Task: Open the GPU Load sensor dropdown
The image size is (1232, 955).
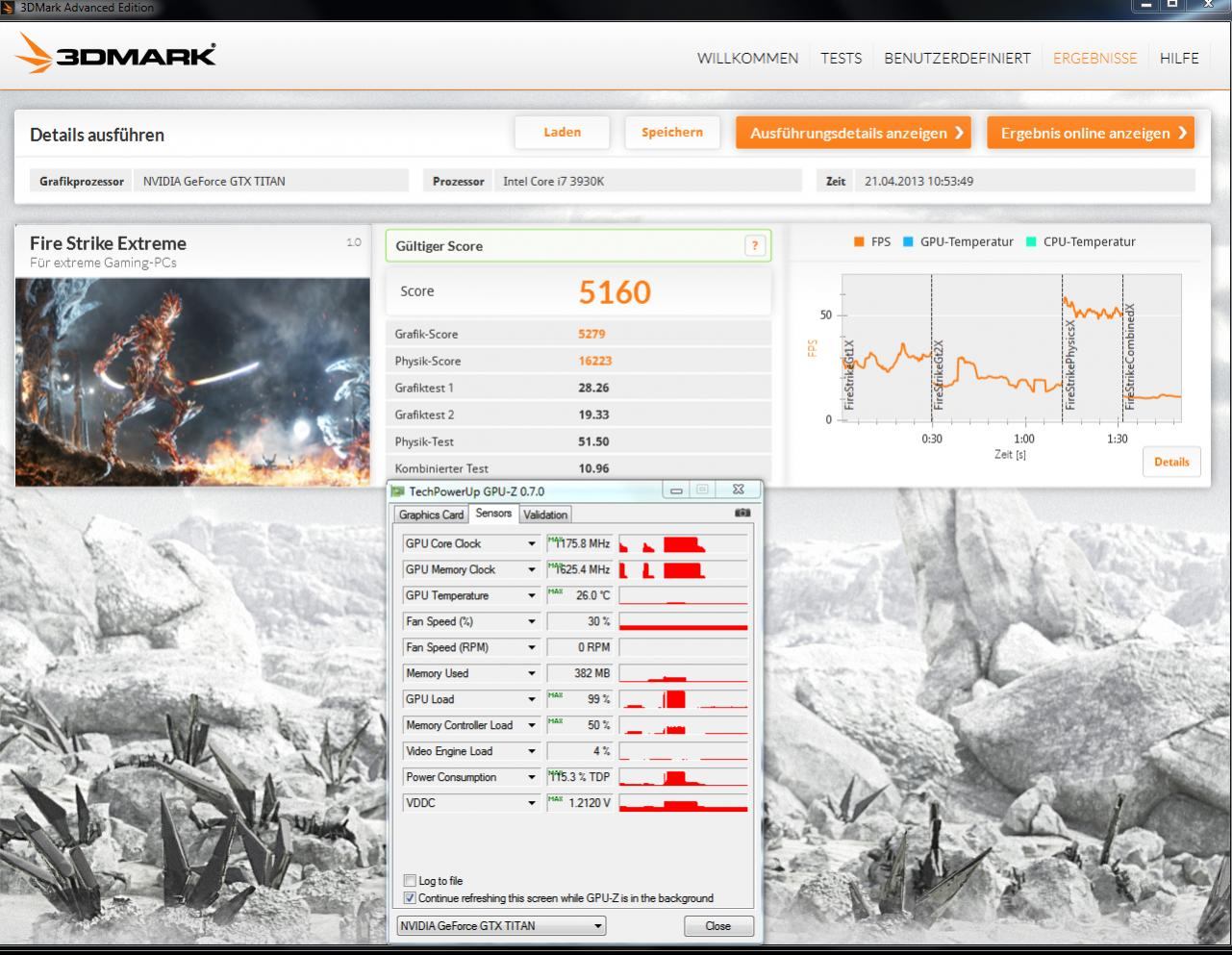Action: pos(531,700)
